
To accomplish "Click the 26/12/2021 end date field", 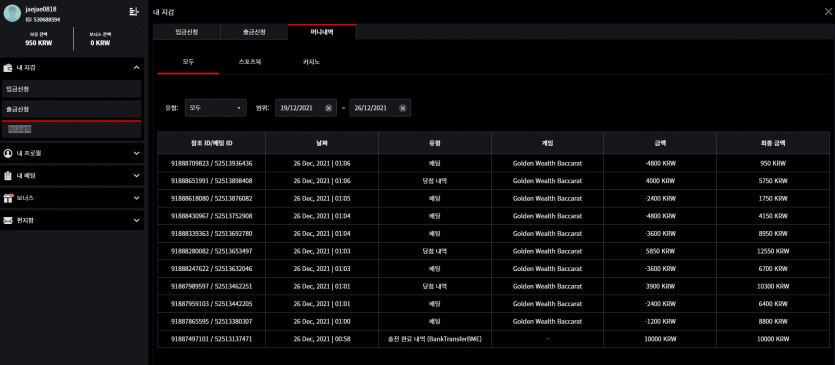I will coord(380,108).
